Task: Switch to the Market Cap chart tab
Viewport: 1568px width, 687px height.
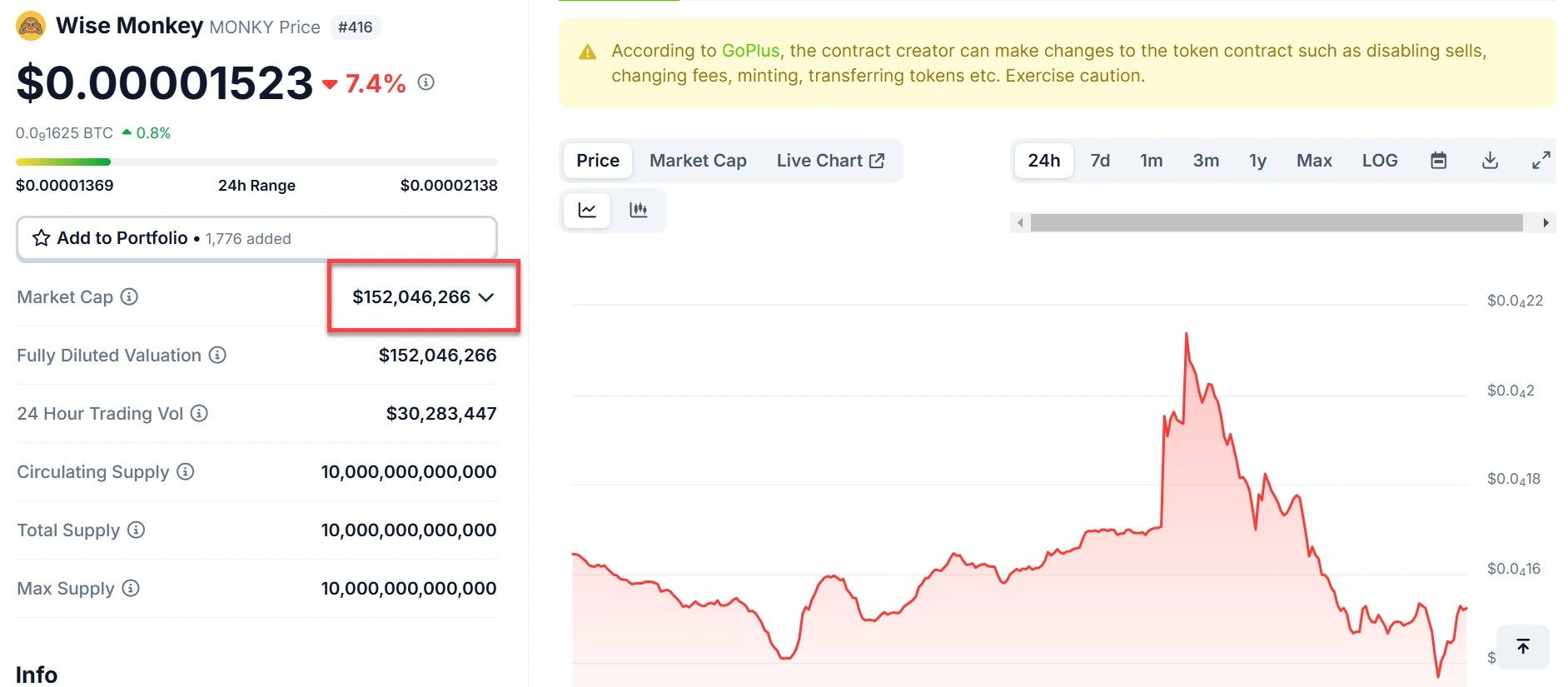Action: pyautogui.click(x=698, y=161)
